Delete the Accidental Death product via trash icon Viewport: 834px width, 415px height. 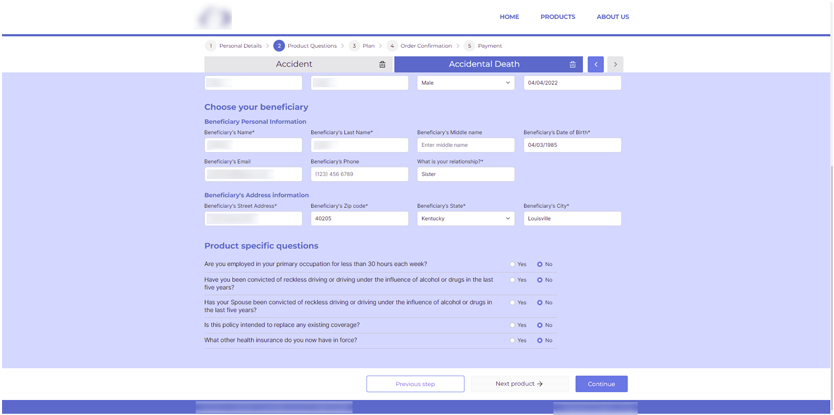[572, 65]
